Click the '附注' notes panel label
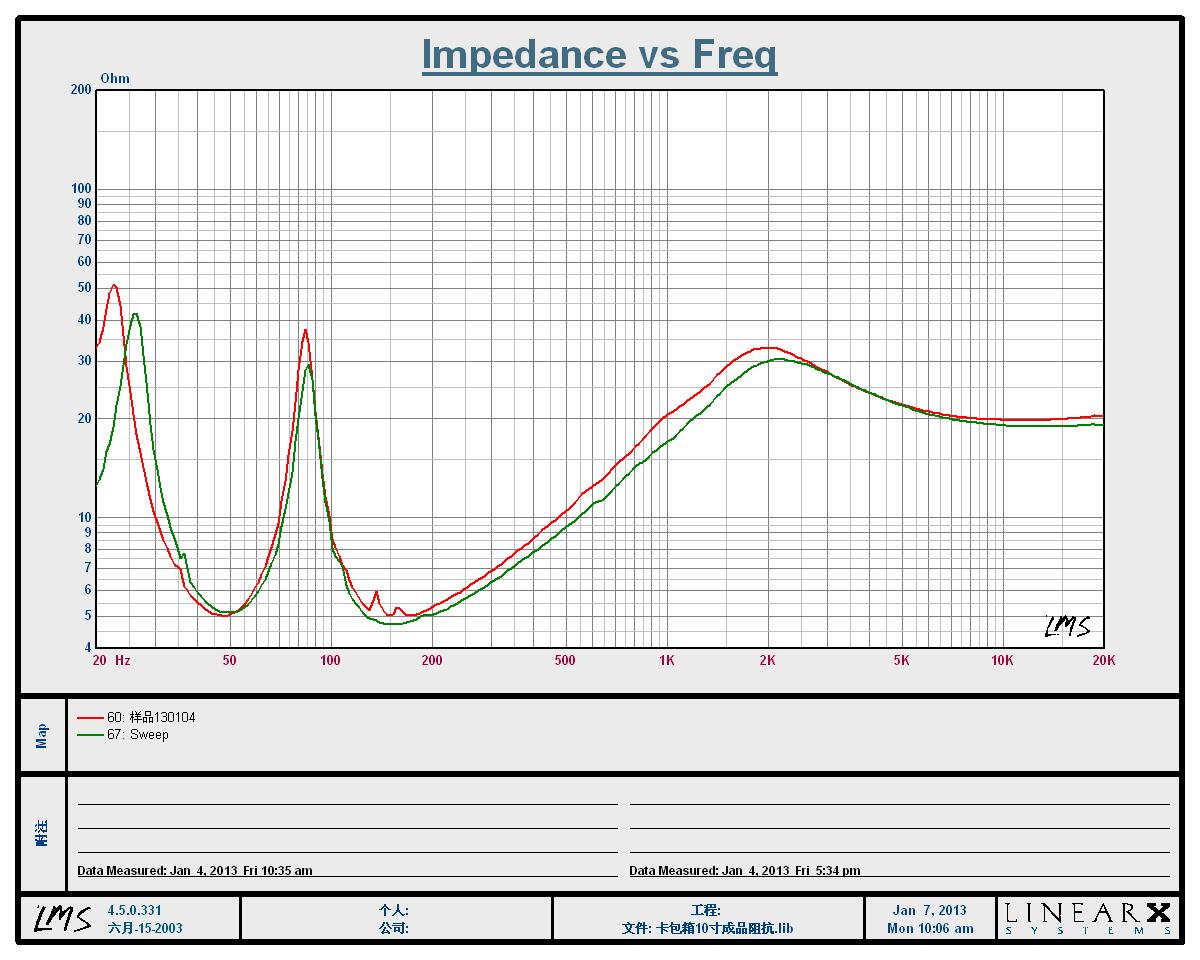The image size is (1200, 960). pos(42,833)
